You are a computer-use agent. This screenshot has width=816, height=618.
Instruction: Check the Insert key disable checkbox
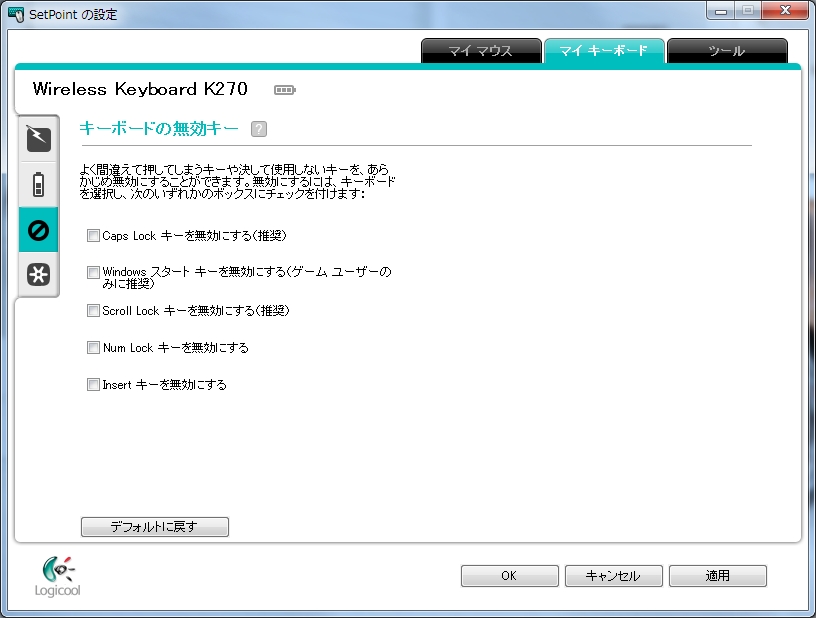tap(93, 384)
